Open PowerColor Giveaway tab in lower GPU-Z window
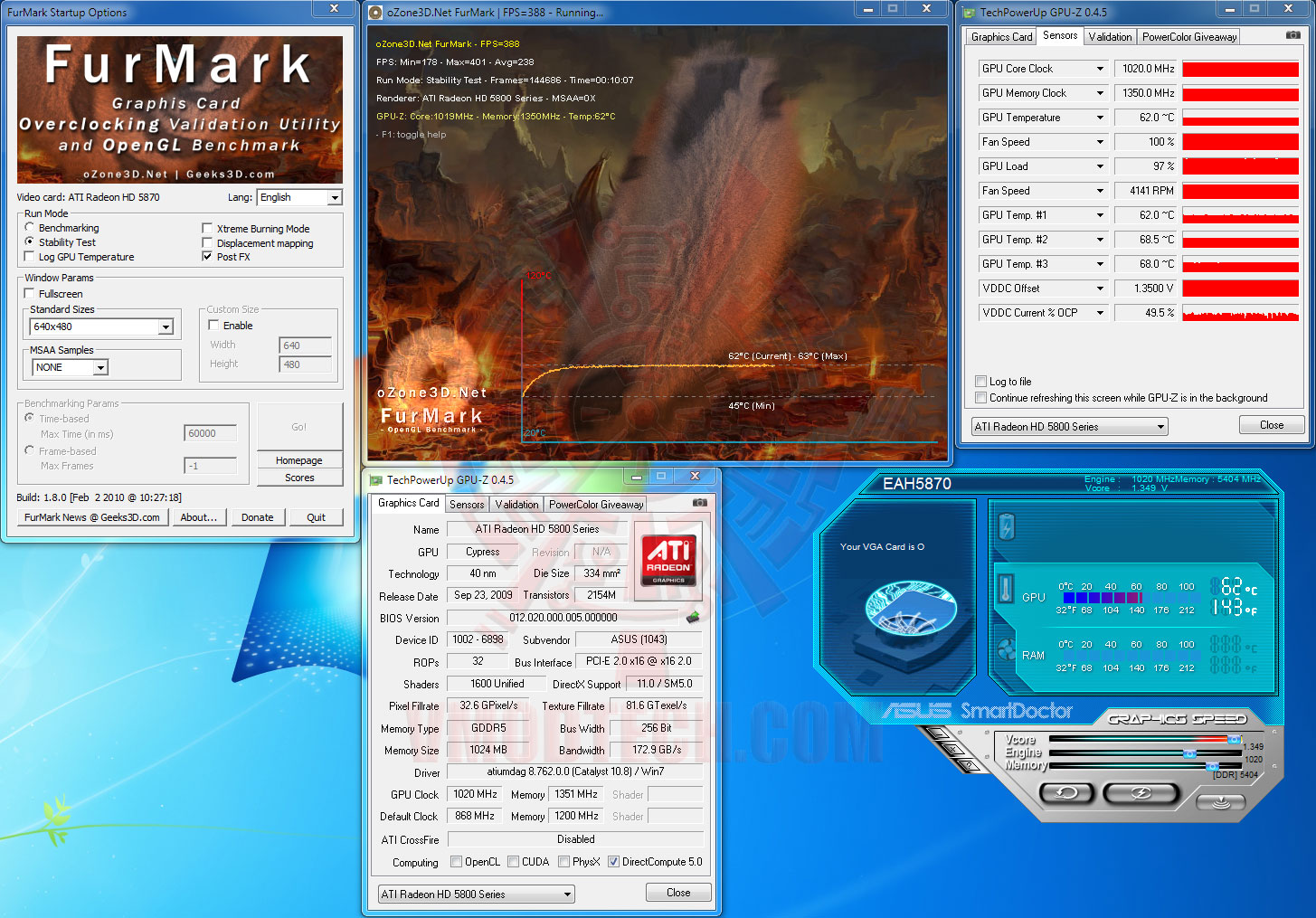The height and width of the screenshot is (918, 1316). click(595, 505)
